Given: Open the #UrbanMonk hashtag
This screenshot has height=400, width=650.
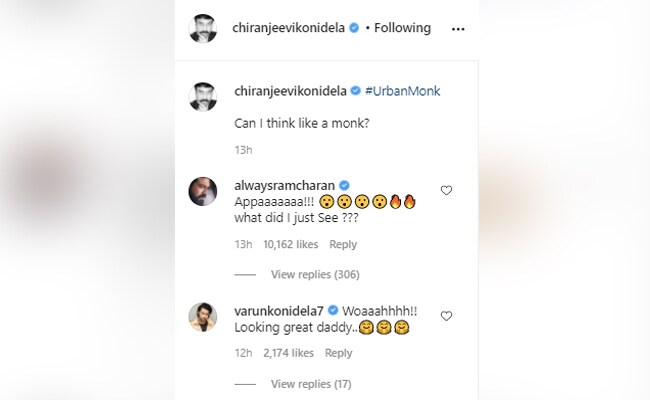Looking at the screenshot, I should (403, 91).
